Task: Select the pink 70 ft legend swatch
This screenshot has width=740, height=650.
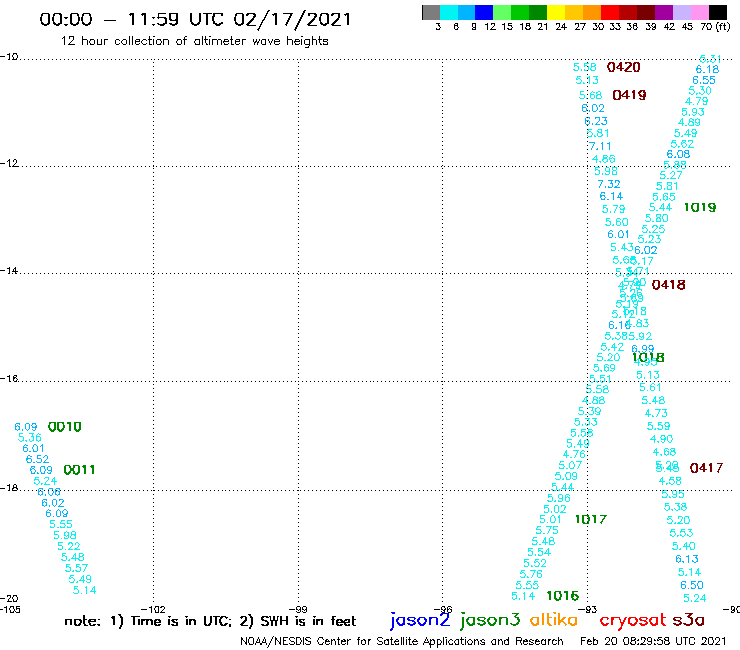Action: click(x=700, y=12)
